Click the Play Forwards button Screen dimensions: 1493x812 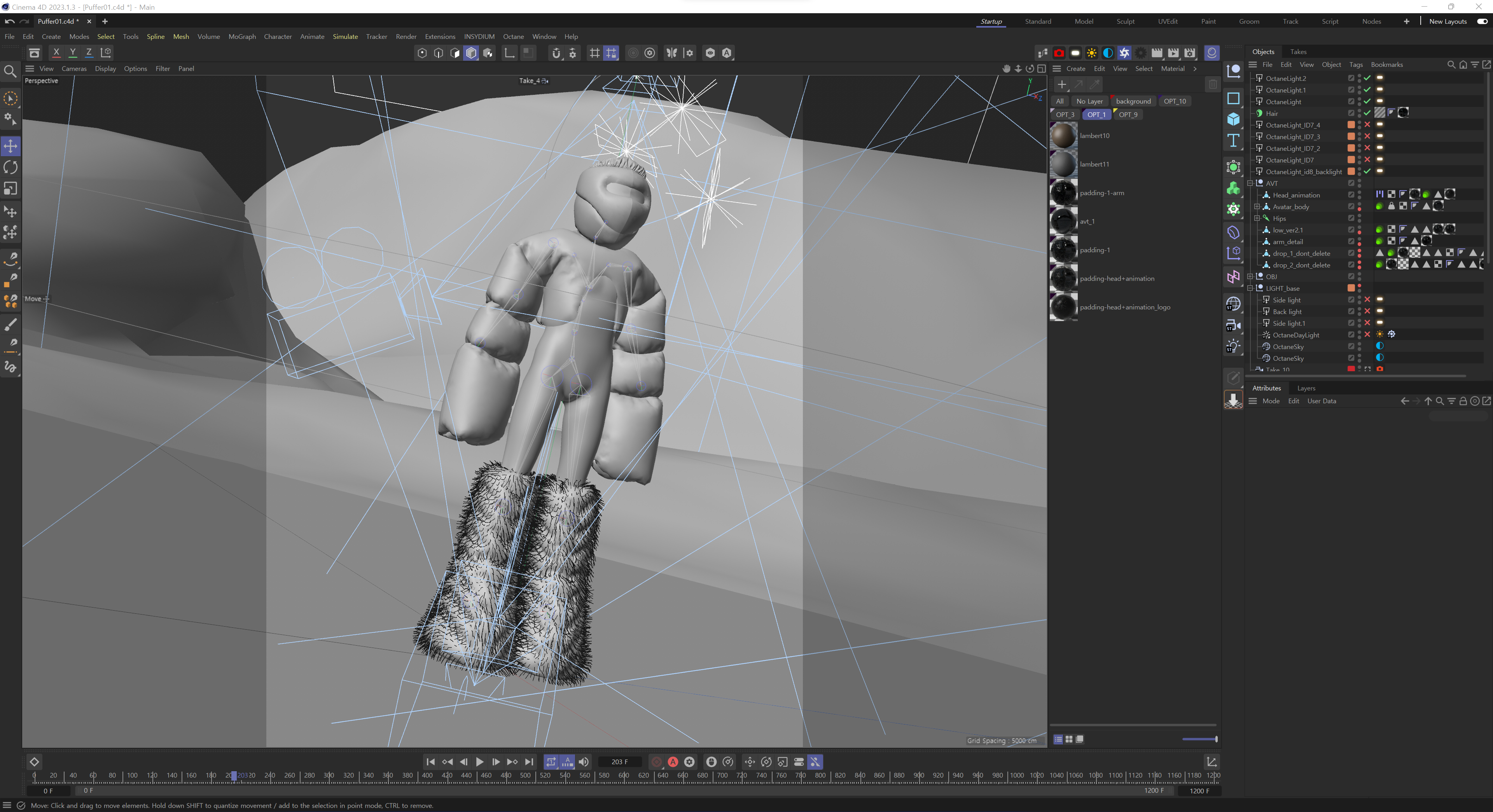click(x=479, y=761)
